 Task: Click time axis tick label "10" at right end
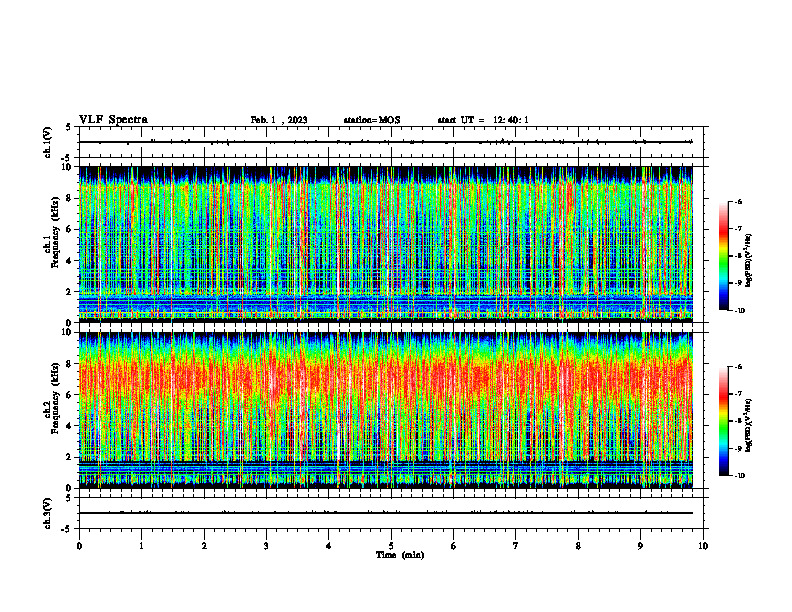click(703, 546)
